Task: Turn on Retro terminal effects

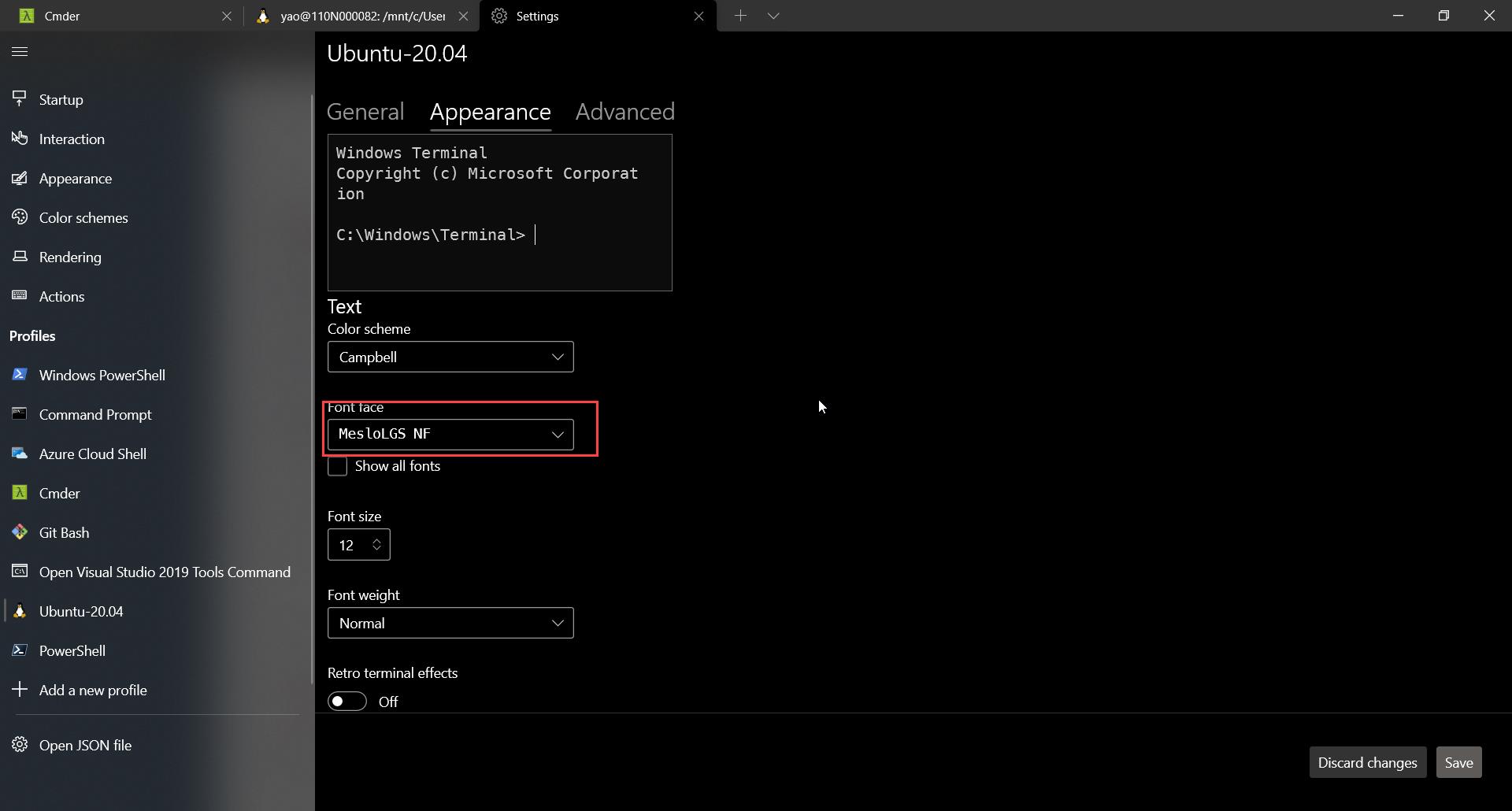Action: click(x=346, y=701)
